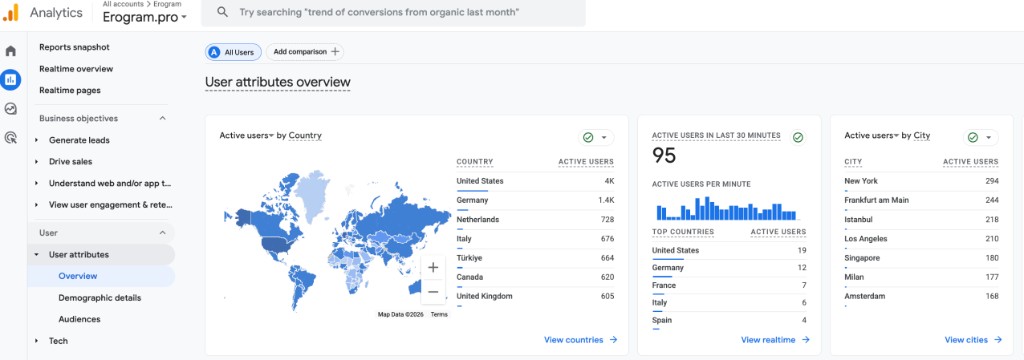Open the Explore icon in left rail
Screen dimensions: 1024x360
(x=10, y=108)
